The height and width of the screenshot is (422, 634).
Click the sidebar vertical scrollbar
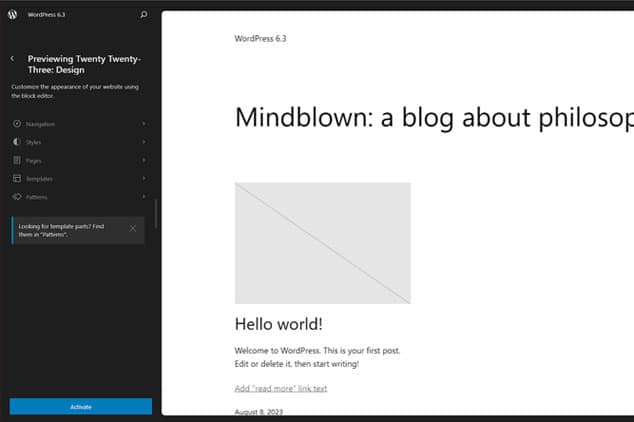(156, 214)
